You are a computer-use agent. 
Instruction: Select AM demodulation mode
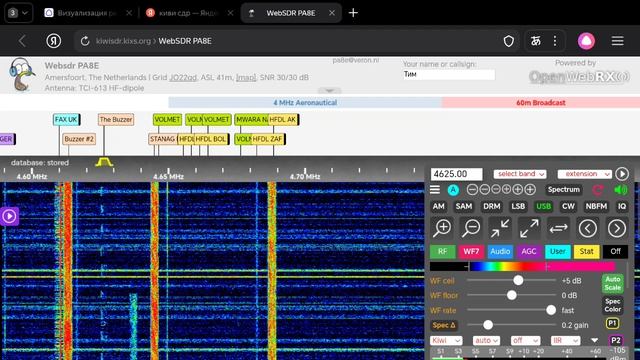438,207
